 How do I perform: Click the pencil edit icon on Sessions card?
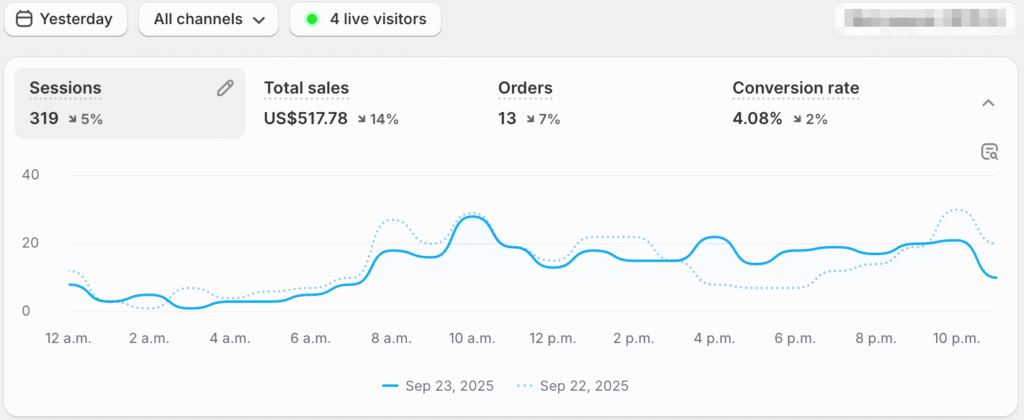225,88
